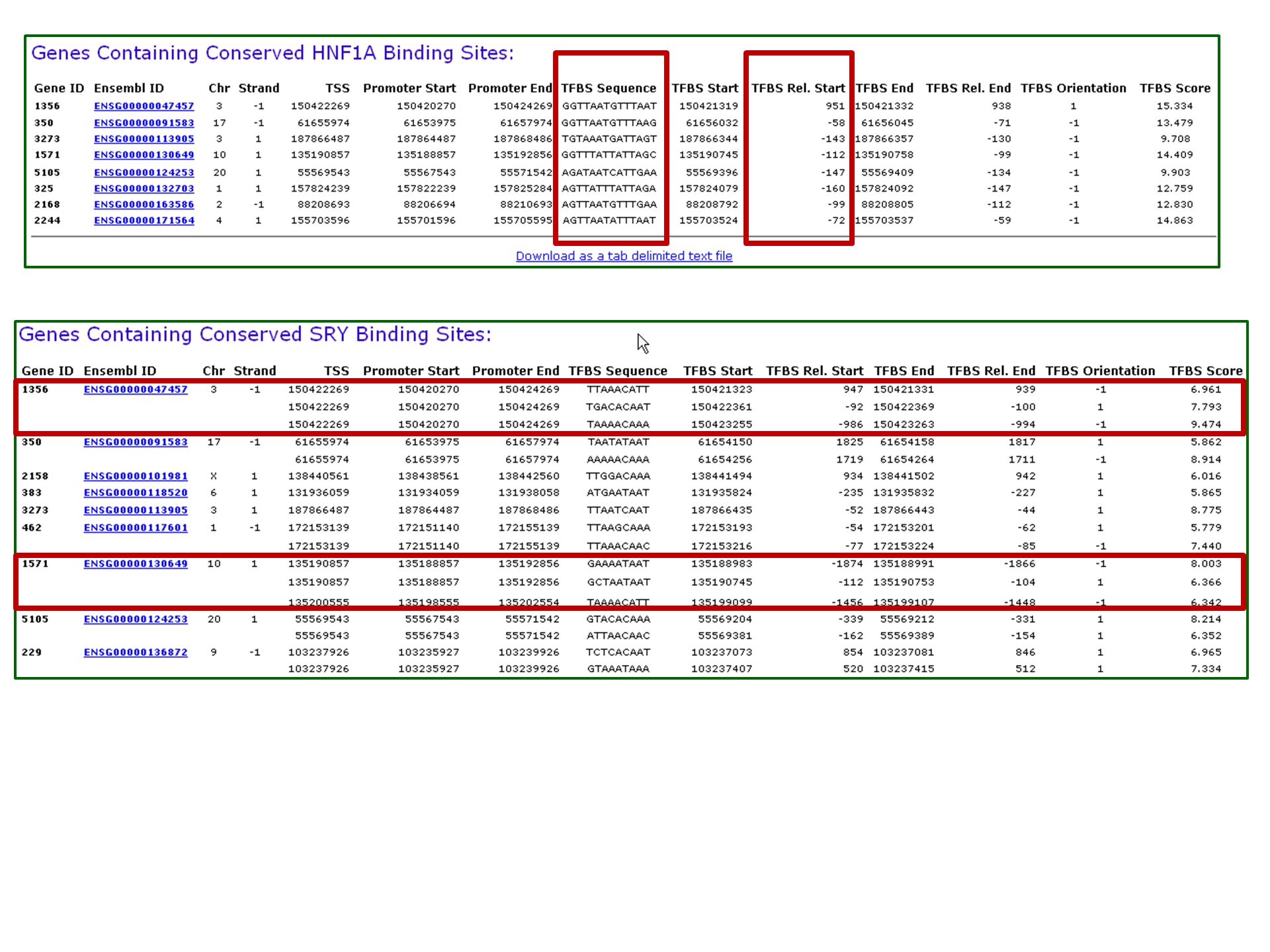The image size is (1270, 952).
Task: Open ENSG00000091583 link in HNF1A table
Action: pos(144,123)
